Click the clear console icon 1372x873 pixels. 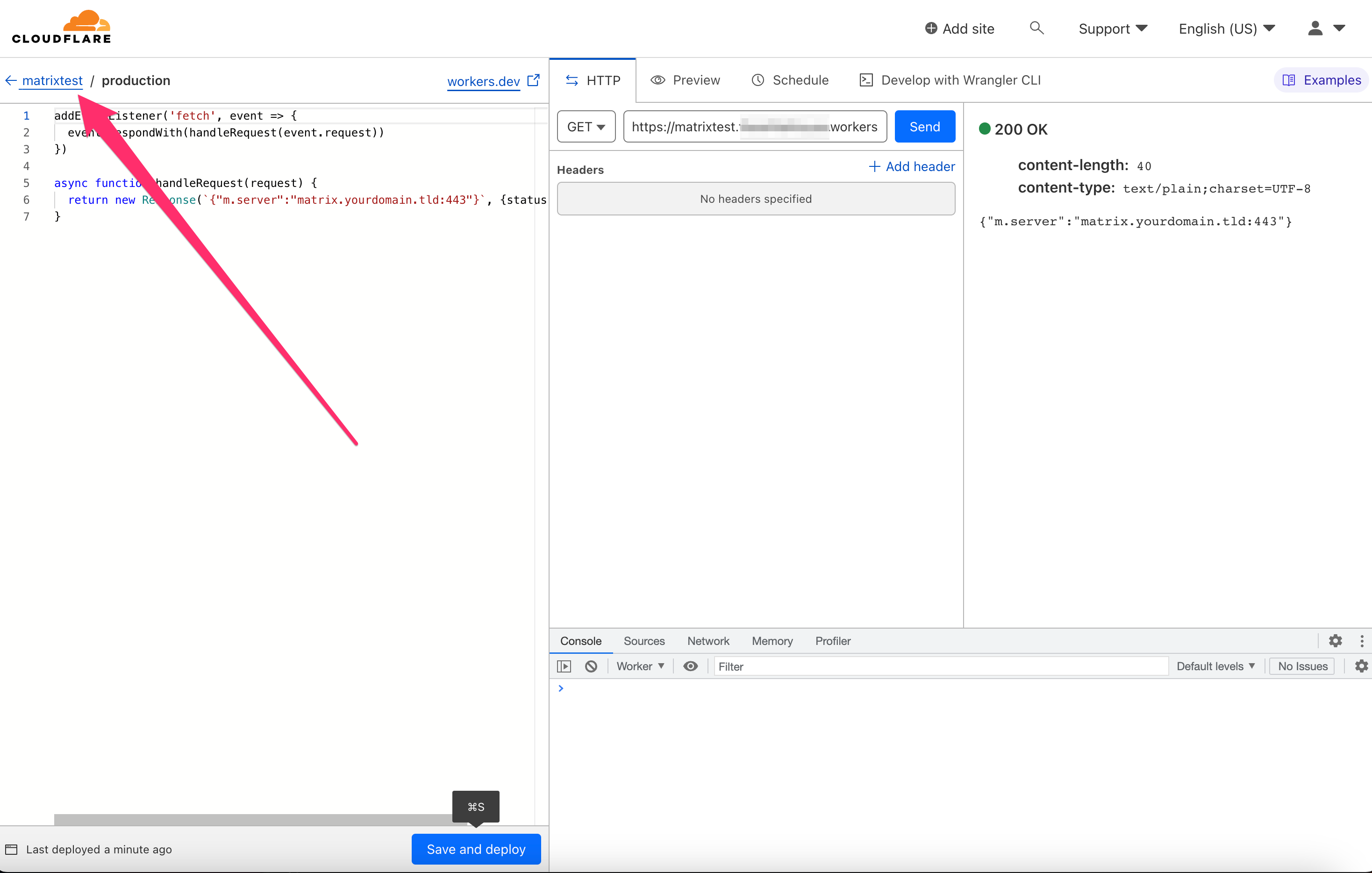tap(591, 666)
